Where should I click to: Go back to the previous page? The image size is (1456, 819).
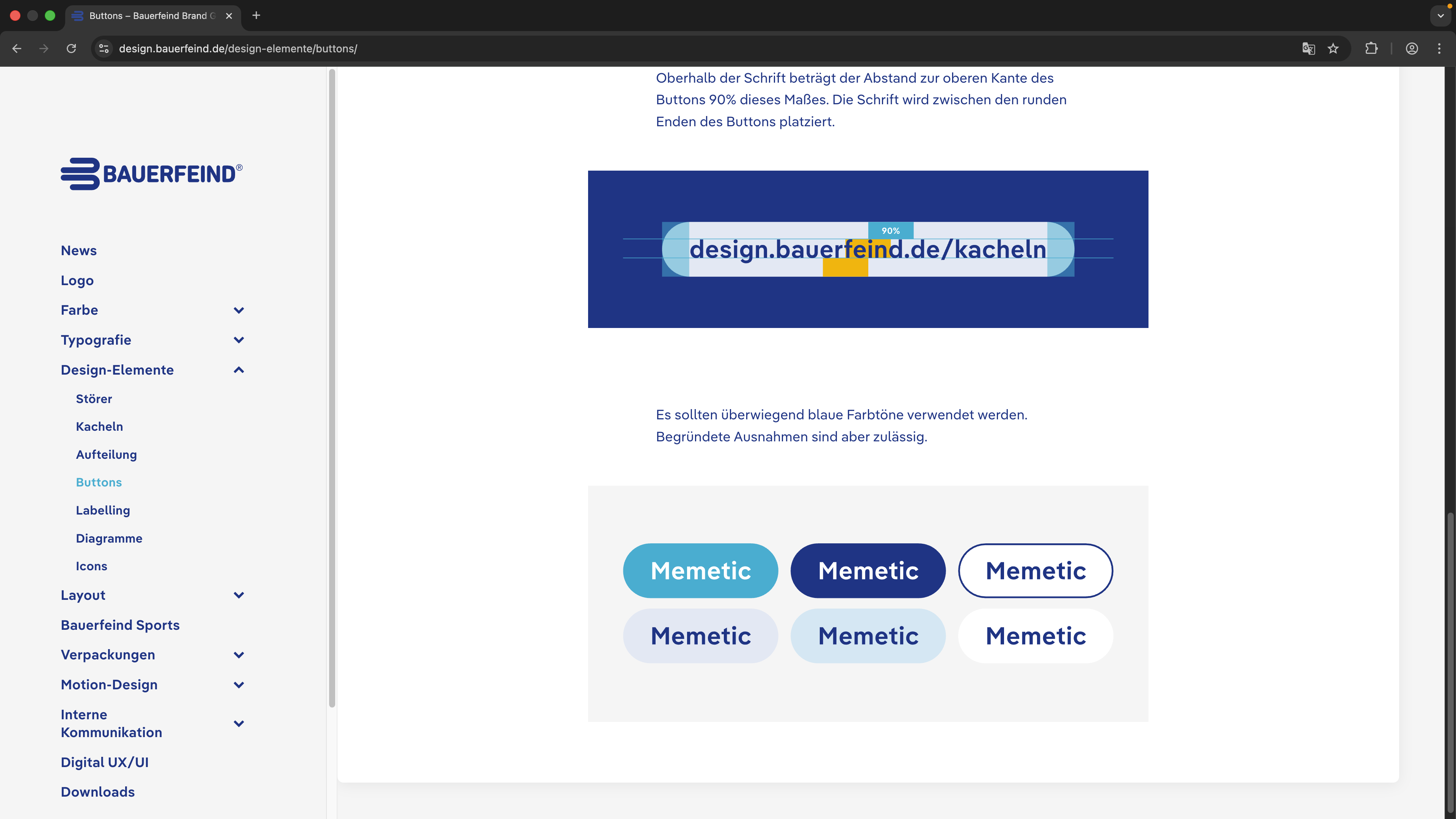pos(17,49)
